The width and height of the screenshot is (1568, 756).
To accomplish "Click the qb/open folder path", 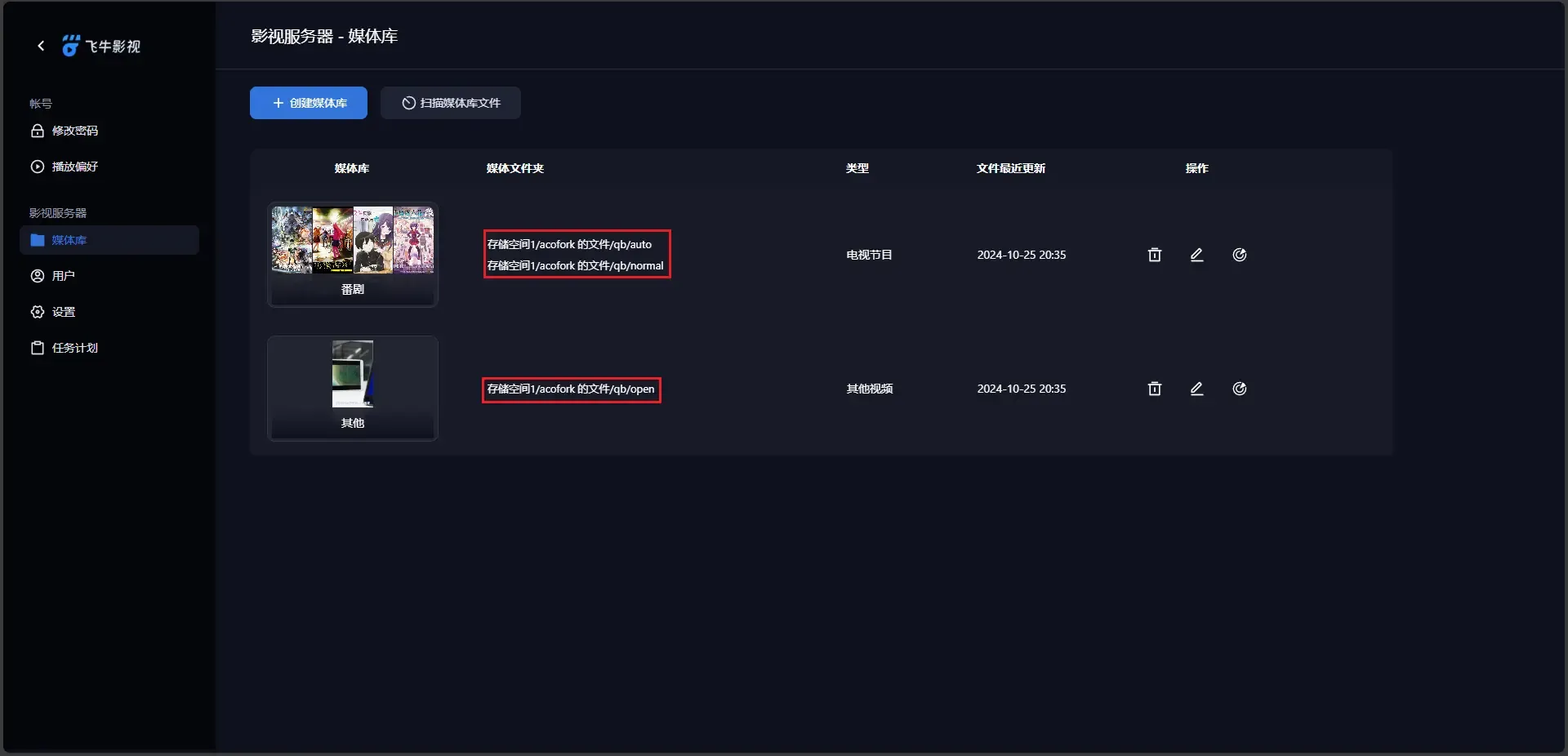I will (x=571, y=389).
